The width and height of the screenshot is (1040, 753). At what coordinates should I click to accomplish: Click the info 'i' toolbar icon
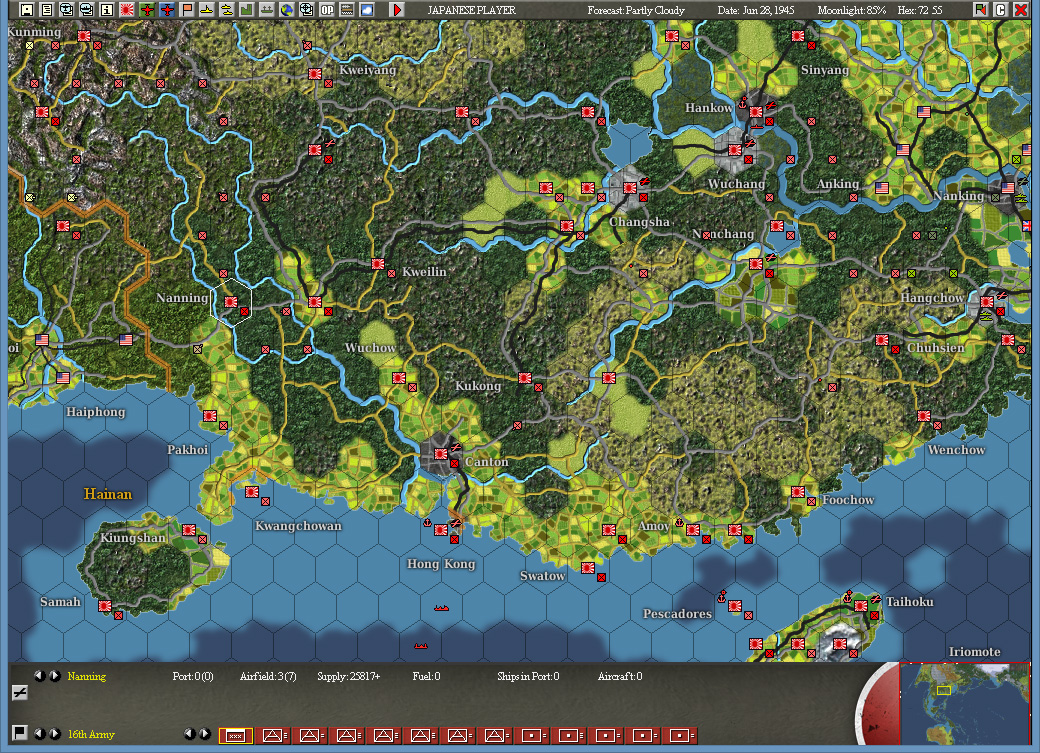[x=106, y=9]
